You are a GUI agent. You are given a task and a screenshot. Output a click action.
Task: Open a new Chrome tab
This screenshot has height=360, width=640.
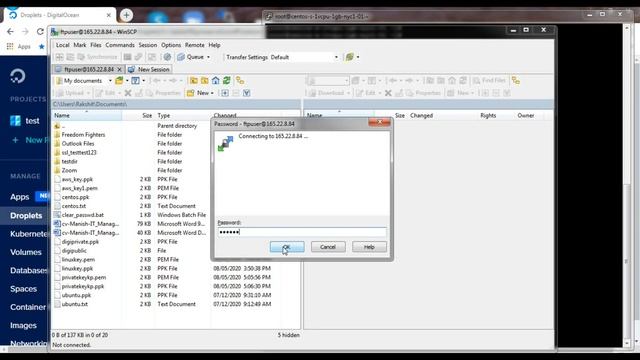[x=126, y=15]
